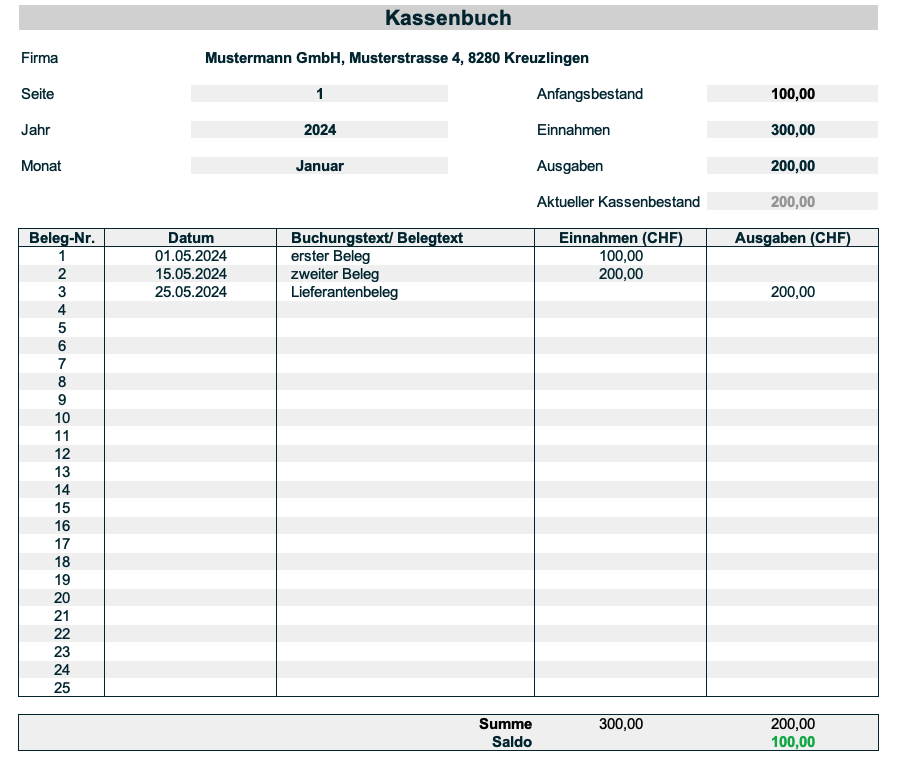The image size is (904, 769).
Task: Click the Datum column header
Action: [190, 238]
